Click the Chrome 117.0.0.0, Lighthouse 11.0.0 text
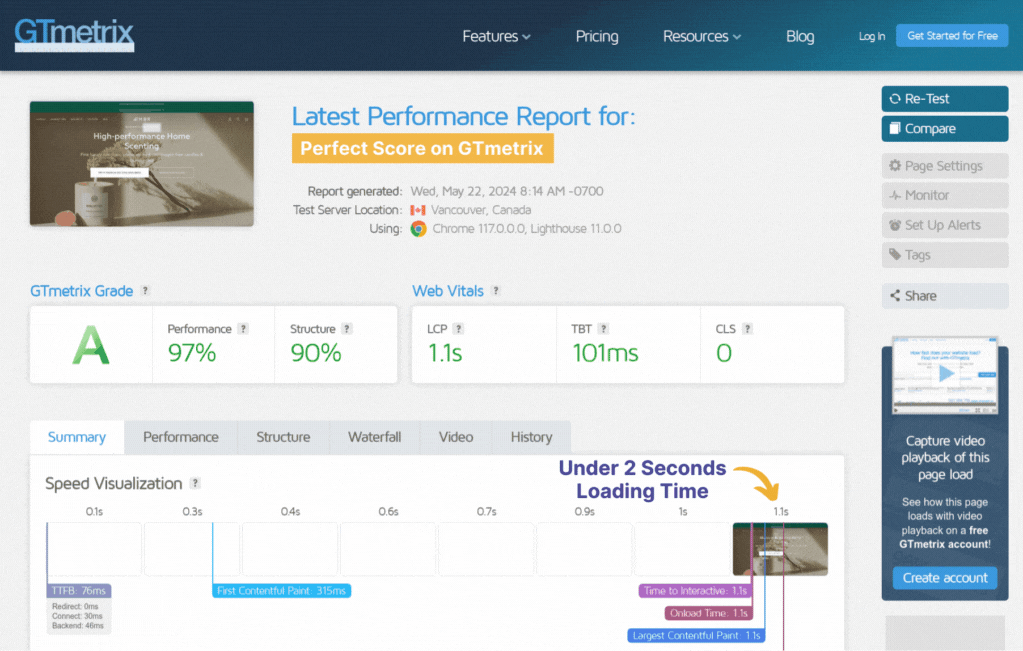Viewport: 1023px width, 651px height. (527, 229)
